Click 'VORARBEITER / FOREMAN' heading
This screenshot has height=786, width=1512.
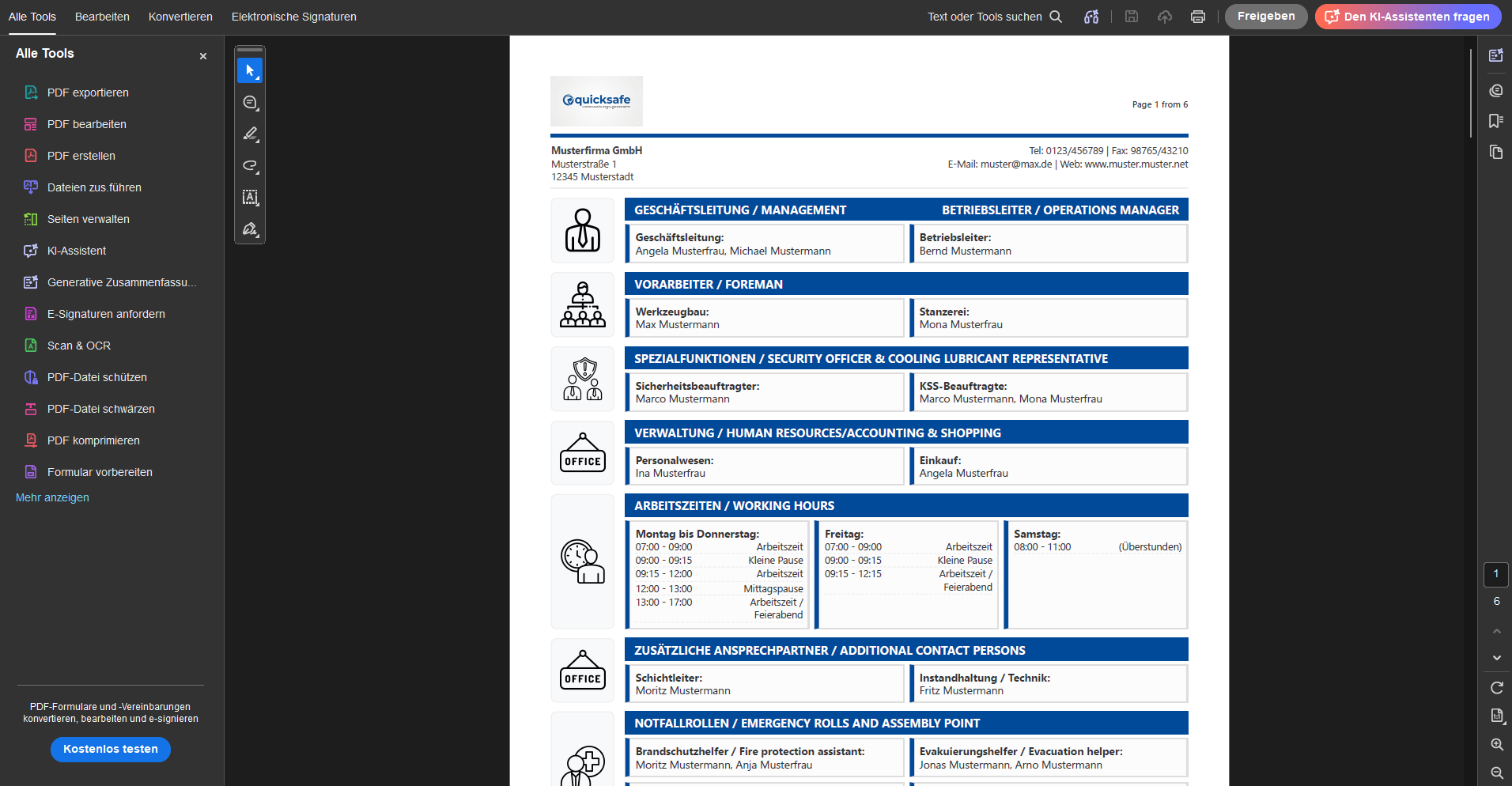[x=709, y=284]
